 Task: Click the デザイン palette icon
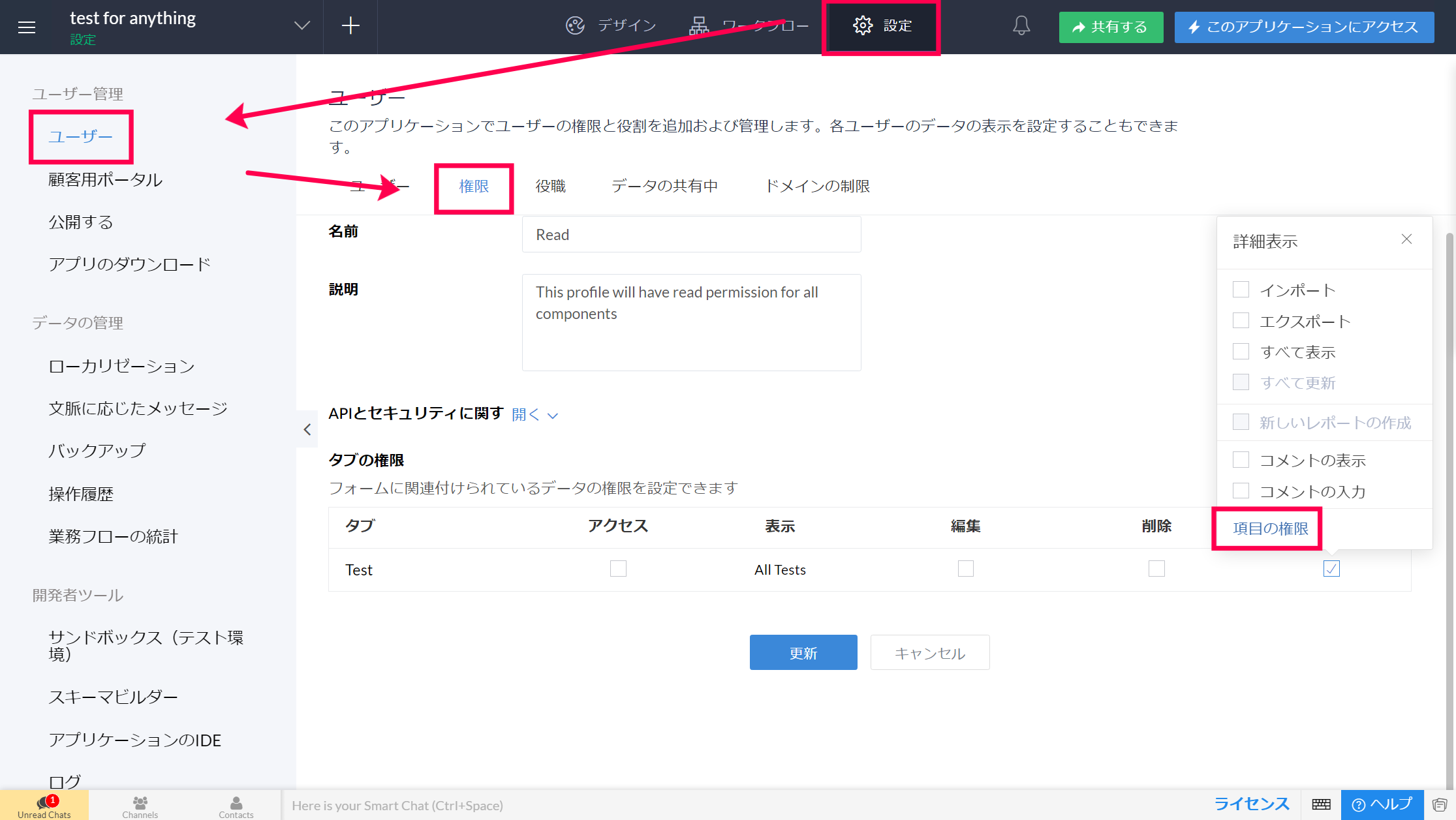[575, 26]
